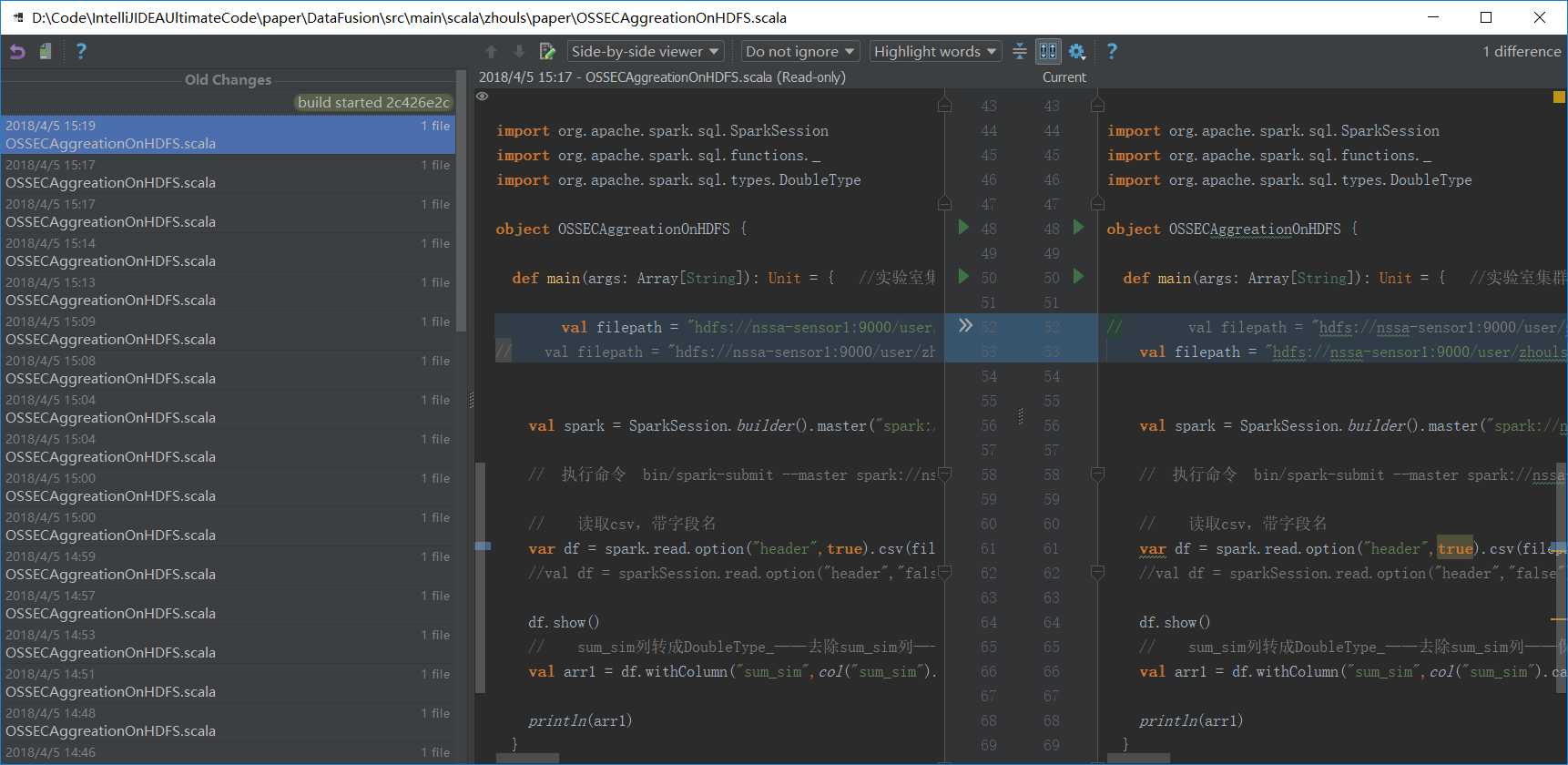
Task: Click the yellow inspection status marker
Action: click(1559, 97)
